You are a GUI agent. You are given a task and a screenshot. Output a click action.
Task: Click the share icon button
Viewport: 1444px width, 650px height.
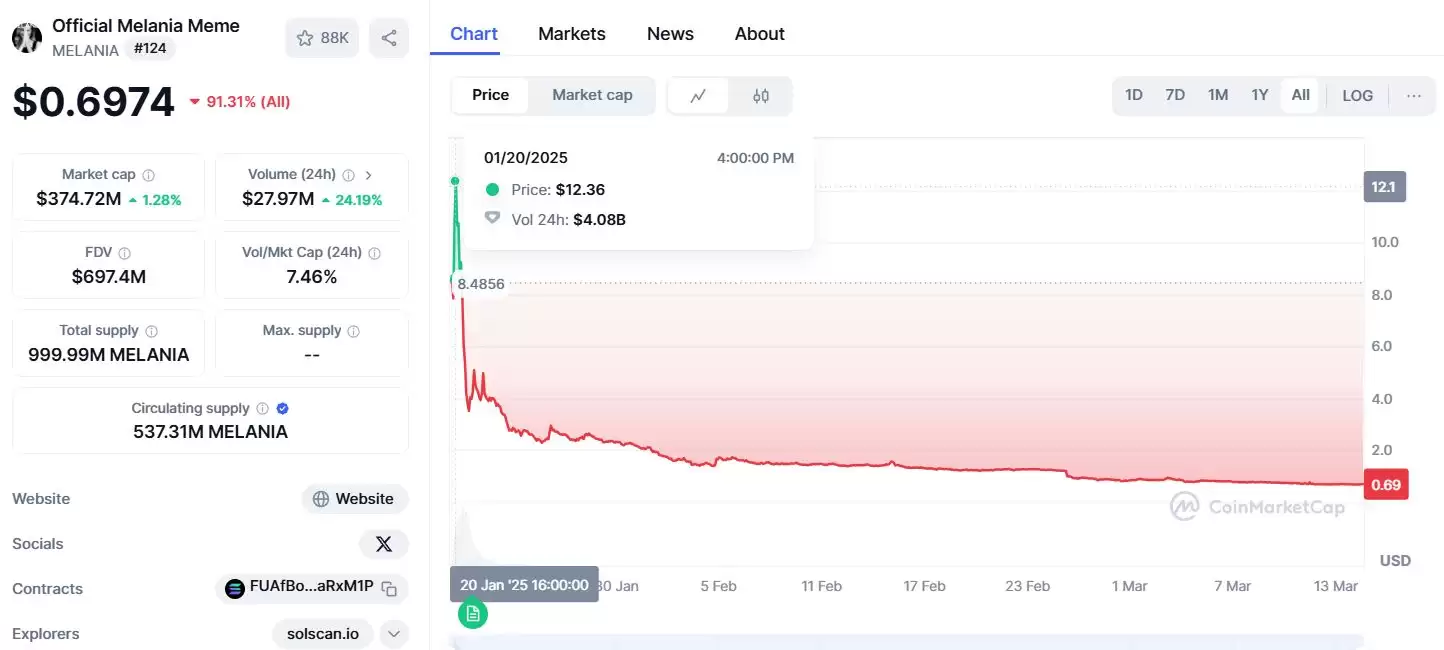[389, 38]
